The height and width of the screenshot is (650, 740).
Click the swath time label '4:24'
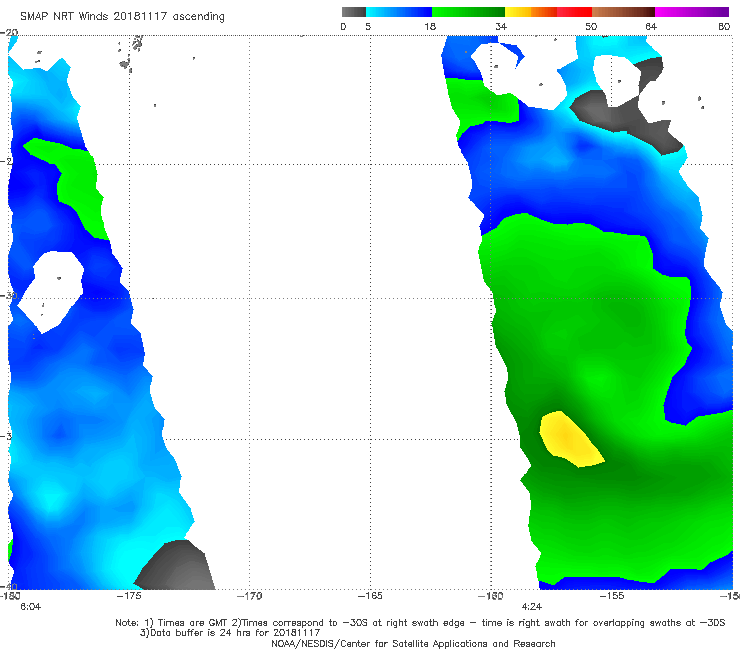click(x=531, y=607)
